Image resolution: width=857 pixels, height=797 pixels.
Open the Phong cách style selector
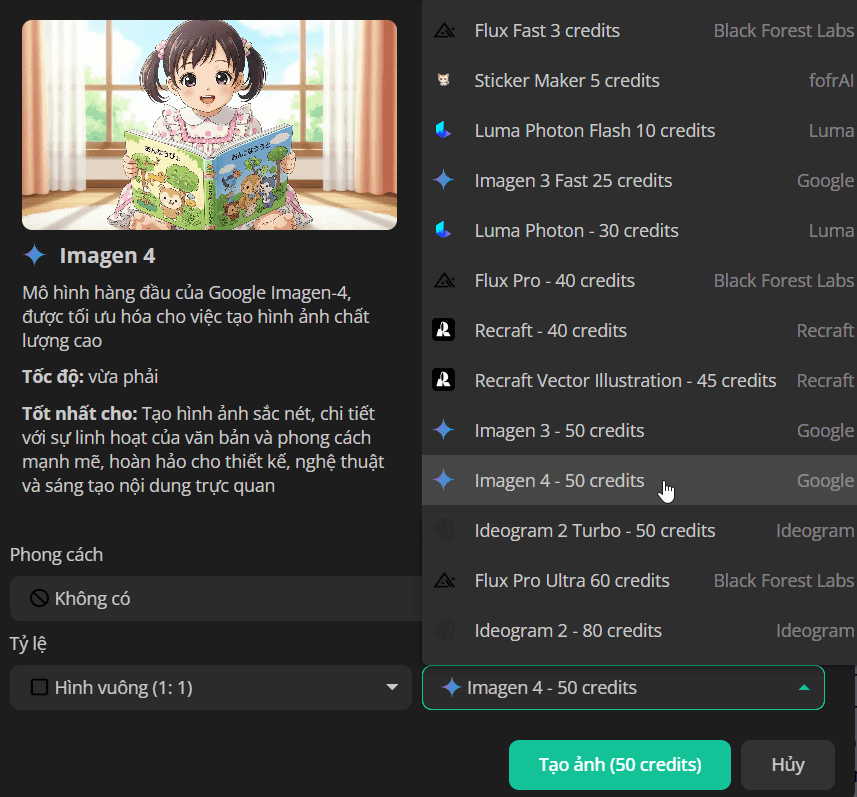pos(216,598)
